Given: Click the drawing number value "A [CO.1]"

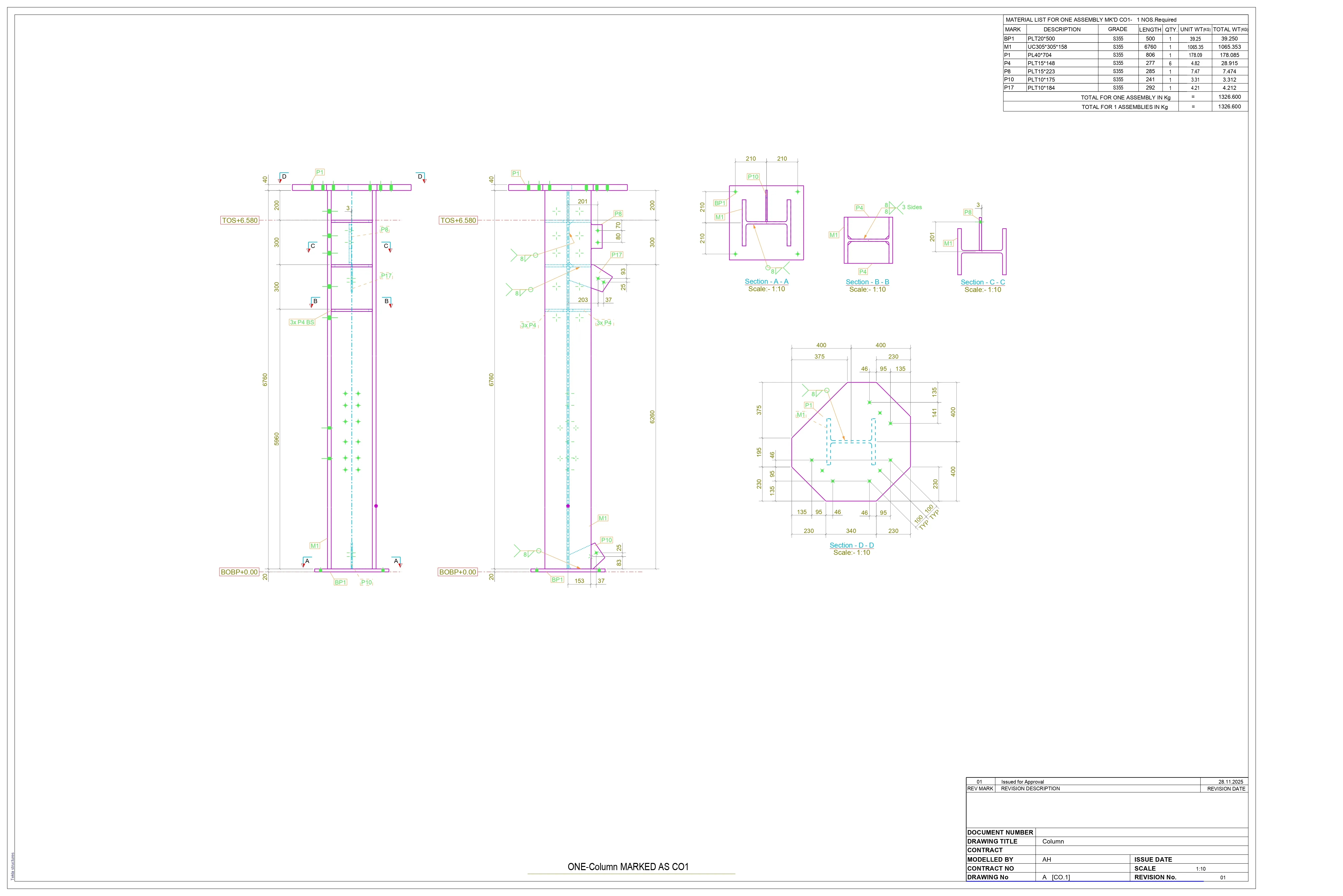Looking at the screenshot, I should click(1056, 877).
